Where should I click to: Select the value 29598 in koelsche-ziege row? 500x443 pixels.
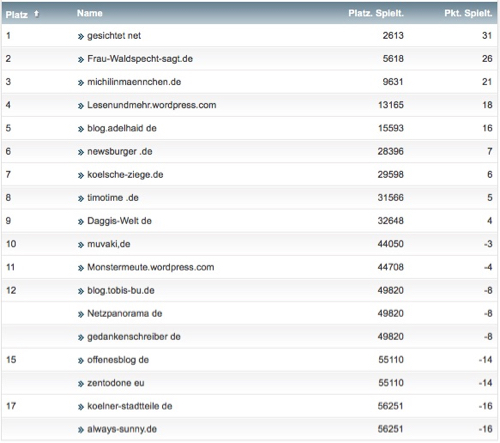coord(391,175)
